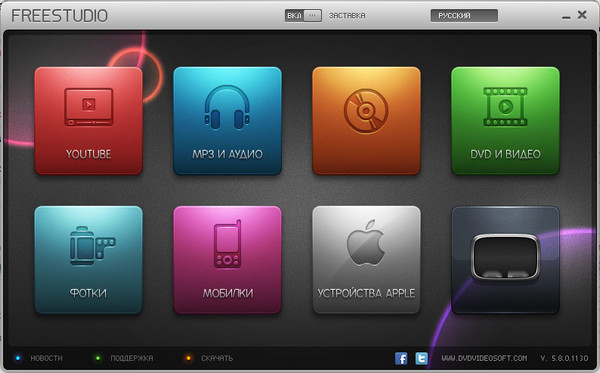Open the Русский language dropdown
The height and width of the screenshot is (373, 600).
click(x=464, y=16)
